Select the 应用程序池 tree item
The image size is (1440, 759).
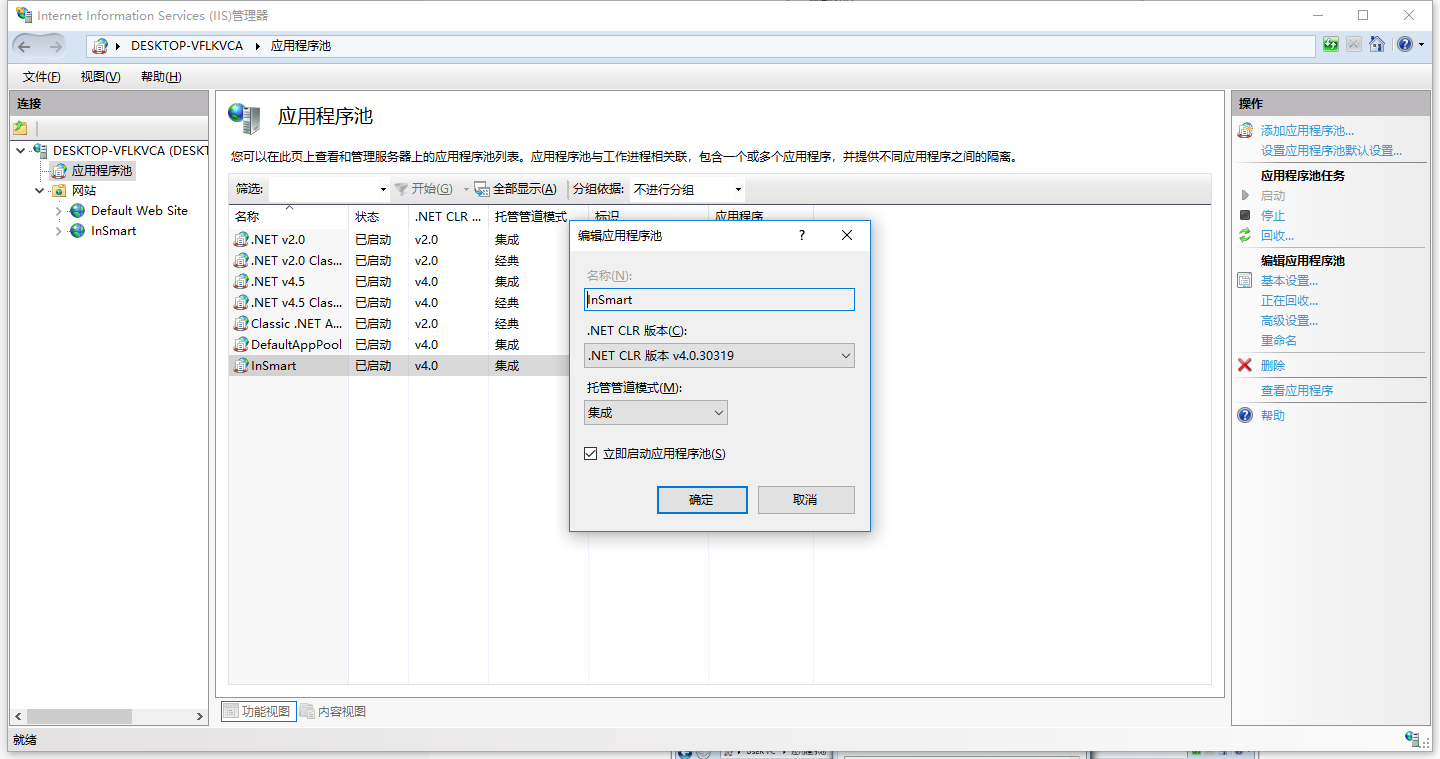coord(101,171)
